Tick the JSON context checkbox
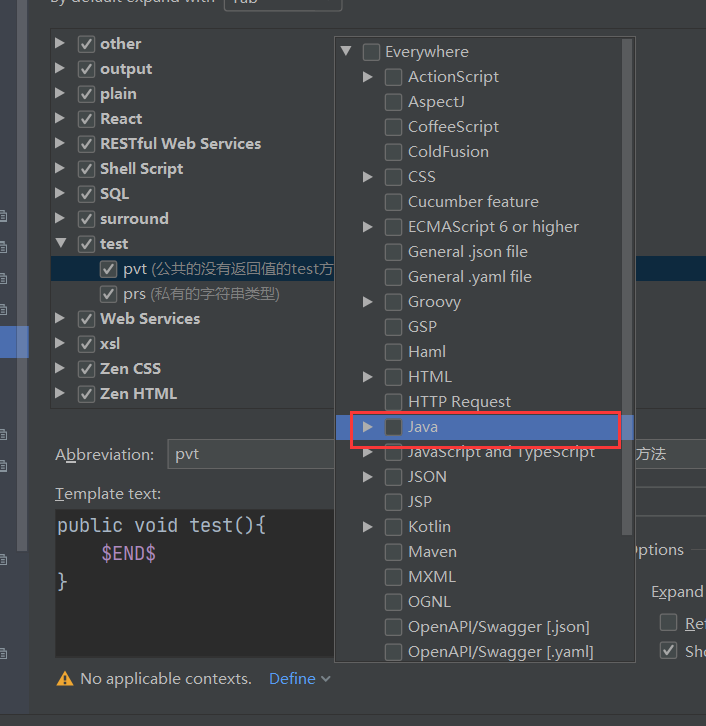Viewport: 706px width, 726px height. [x=394, y=477]
